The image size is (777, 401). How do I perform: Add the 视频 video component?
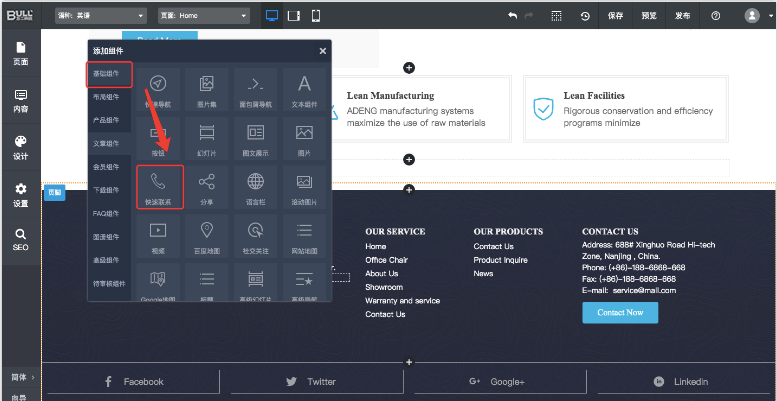pyautogui.click(x=159, y=235)
